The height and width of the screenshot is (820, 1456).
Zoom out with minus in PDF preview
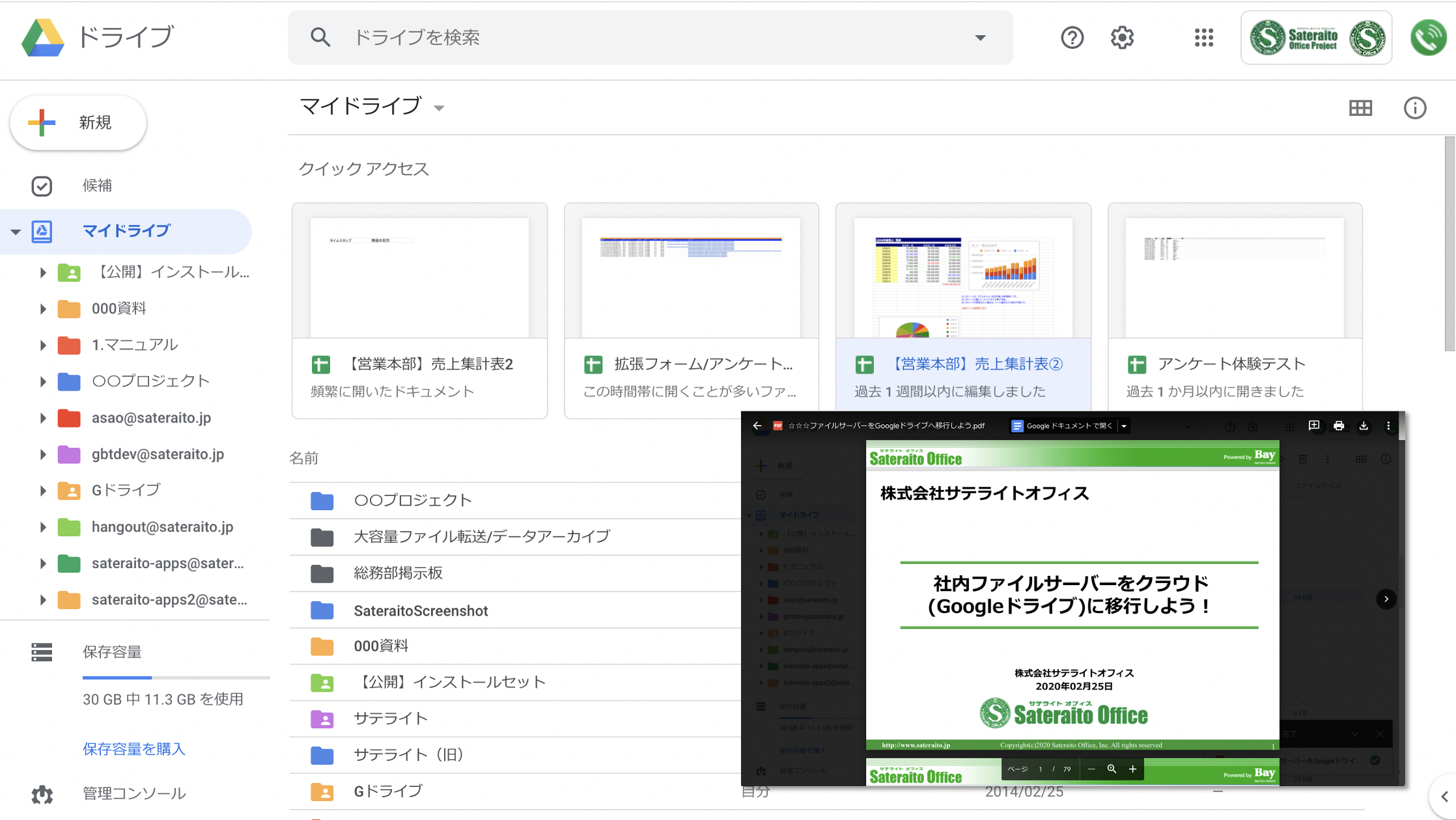coord(1091,769)
